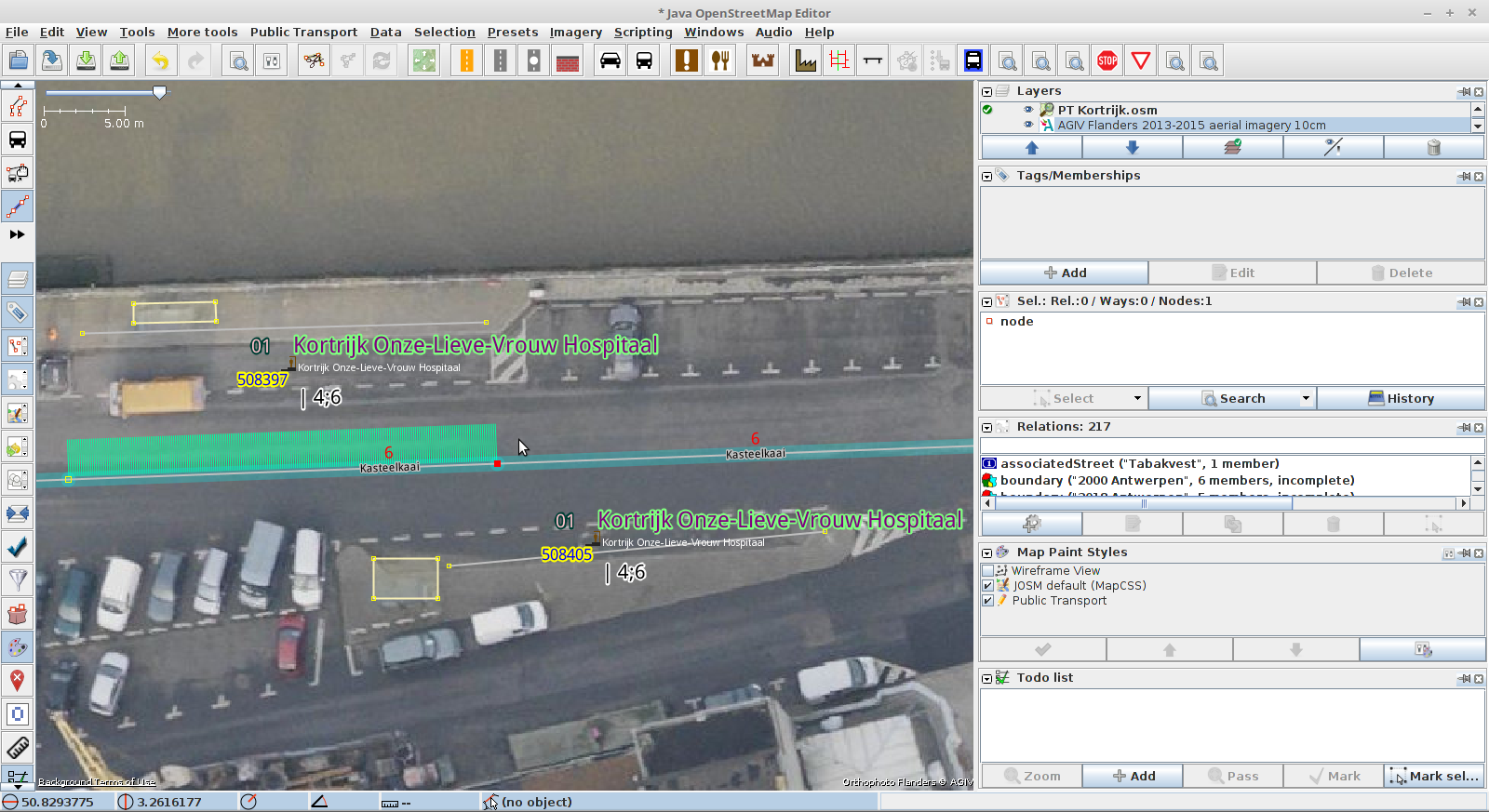Toggle the Measurement ruler sidebar button
Viewport: 1489px width, 812px height.
(18, 748)
